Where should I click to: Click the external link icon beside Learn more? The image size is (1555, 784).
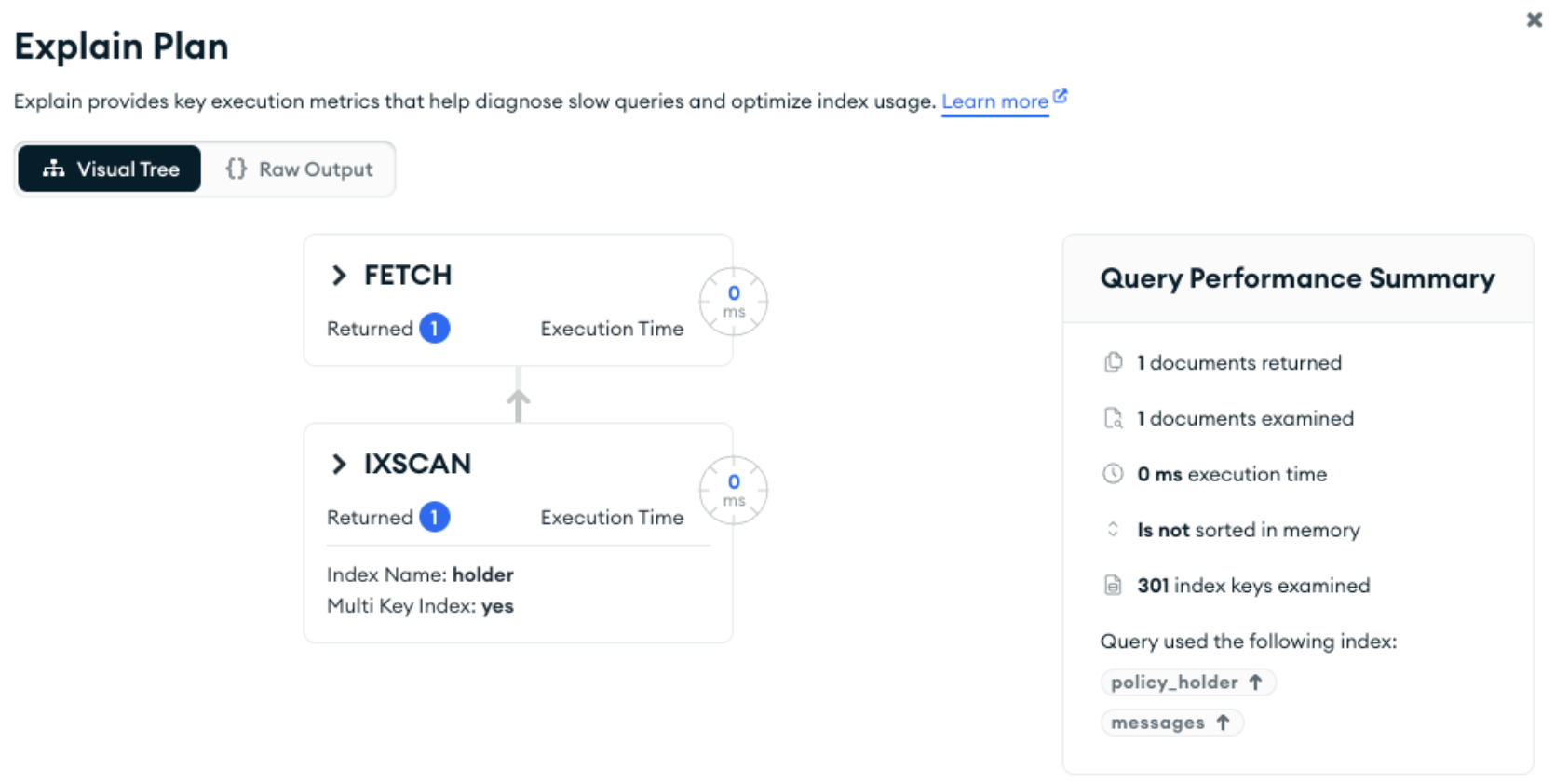tap(1060, 97)
